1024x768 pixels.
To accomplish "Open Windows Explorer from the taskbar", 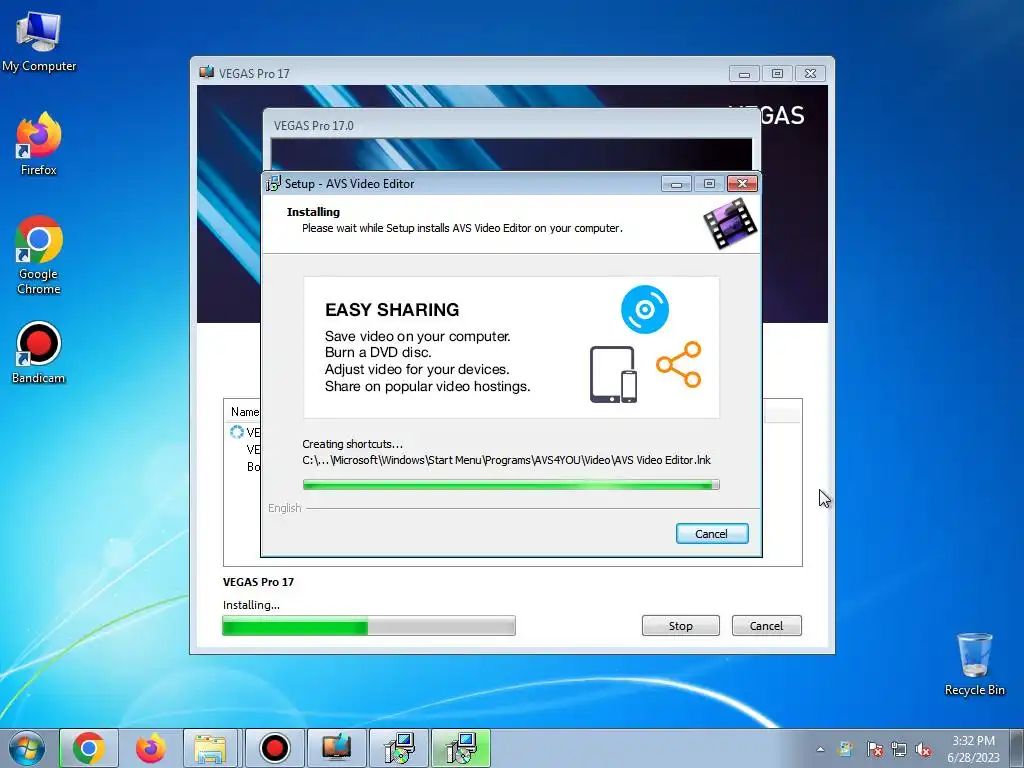I will click(x=211, y=748).
